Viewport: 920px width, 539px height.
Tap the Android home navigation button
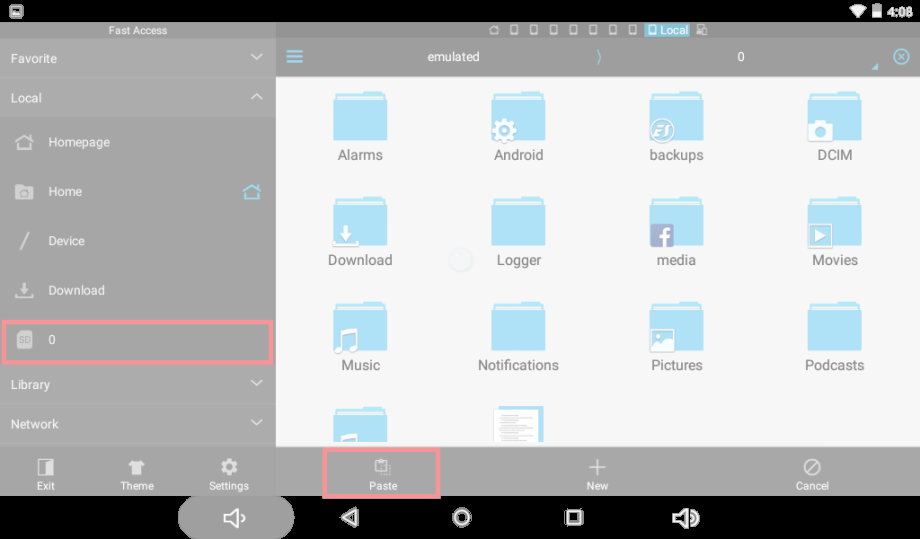pyautogui.click(x=462, y=517)
